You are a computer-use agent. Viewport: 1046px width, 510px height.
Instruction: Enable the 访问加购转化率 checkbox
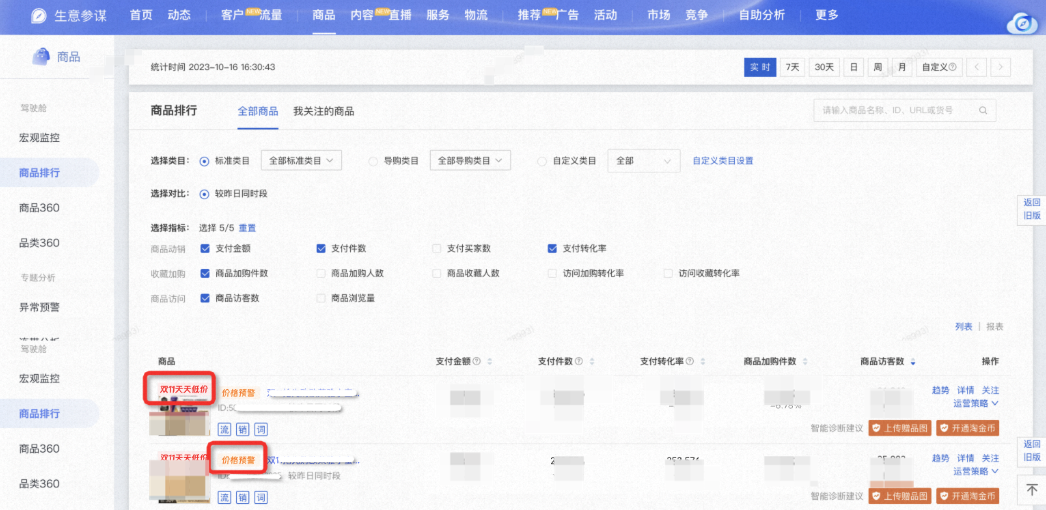552,273
